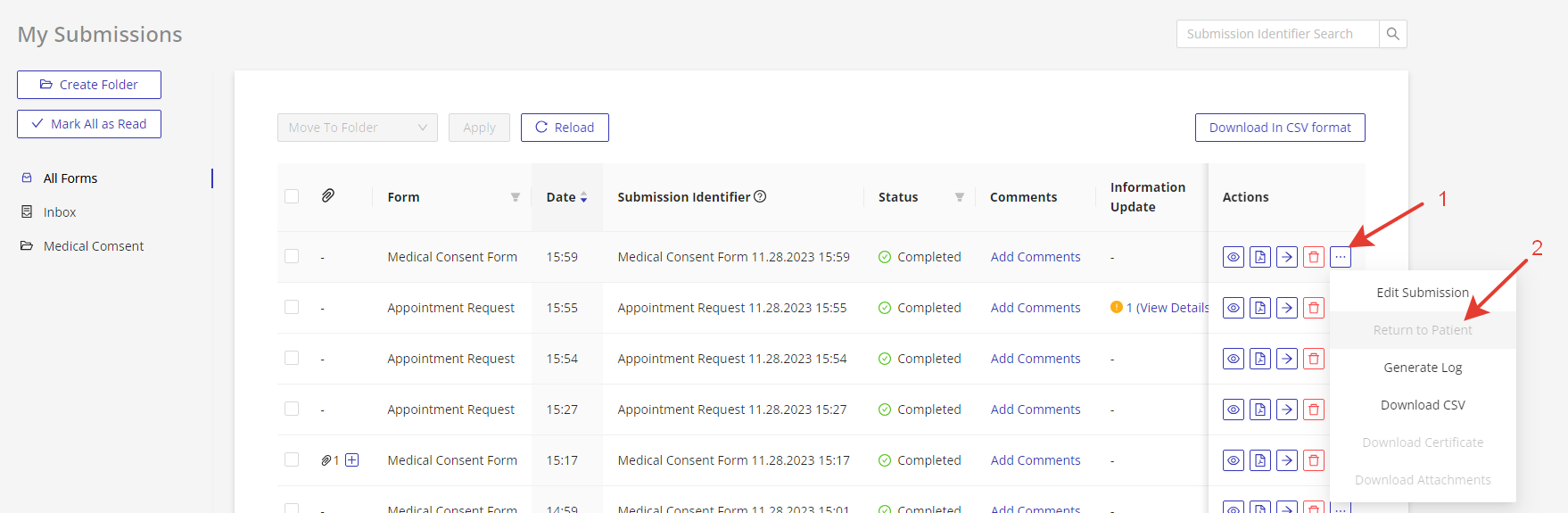Screen dimensions: 1568x513
Task: Select Generate Log in the actions menu
Action: click(1422, 368)
